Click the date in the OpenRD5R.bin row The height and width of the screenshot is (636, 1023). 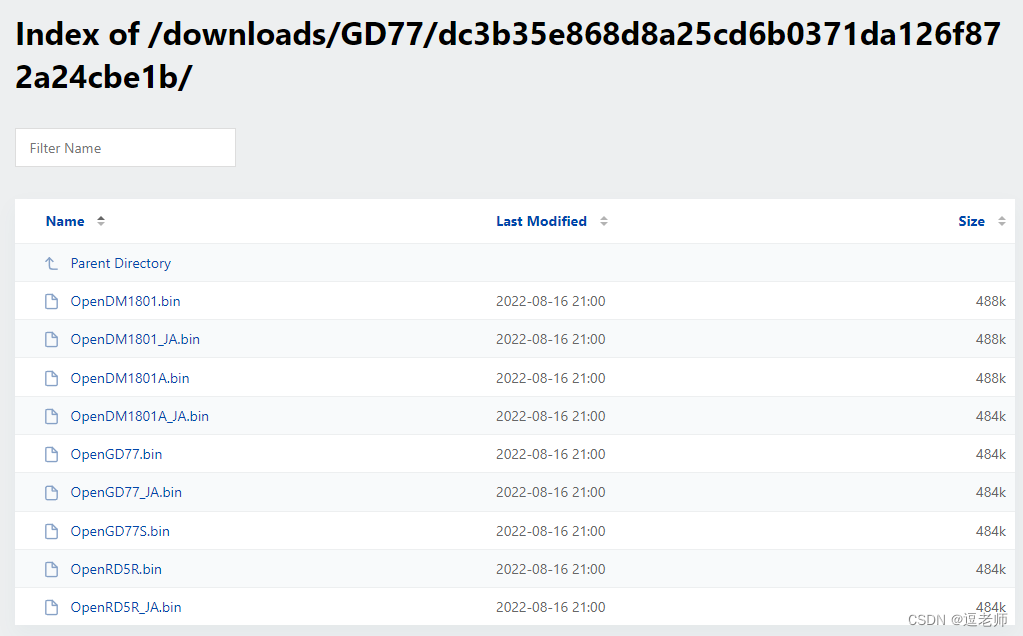click(551, 569)
